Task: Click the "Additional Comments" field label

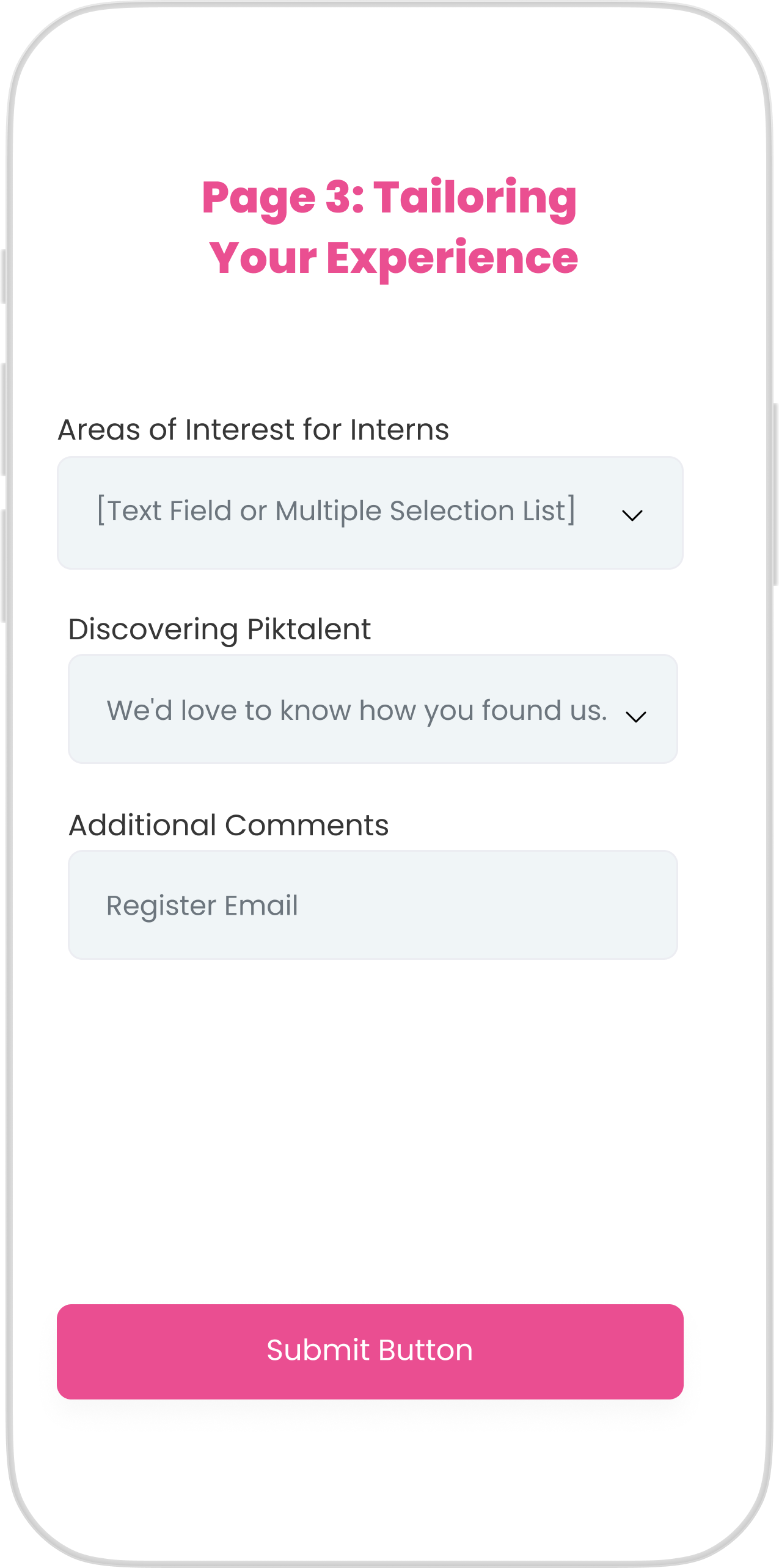Action: click(229, 826)
